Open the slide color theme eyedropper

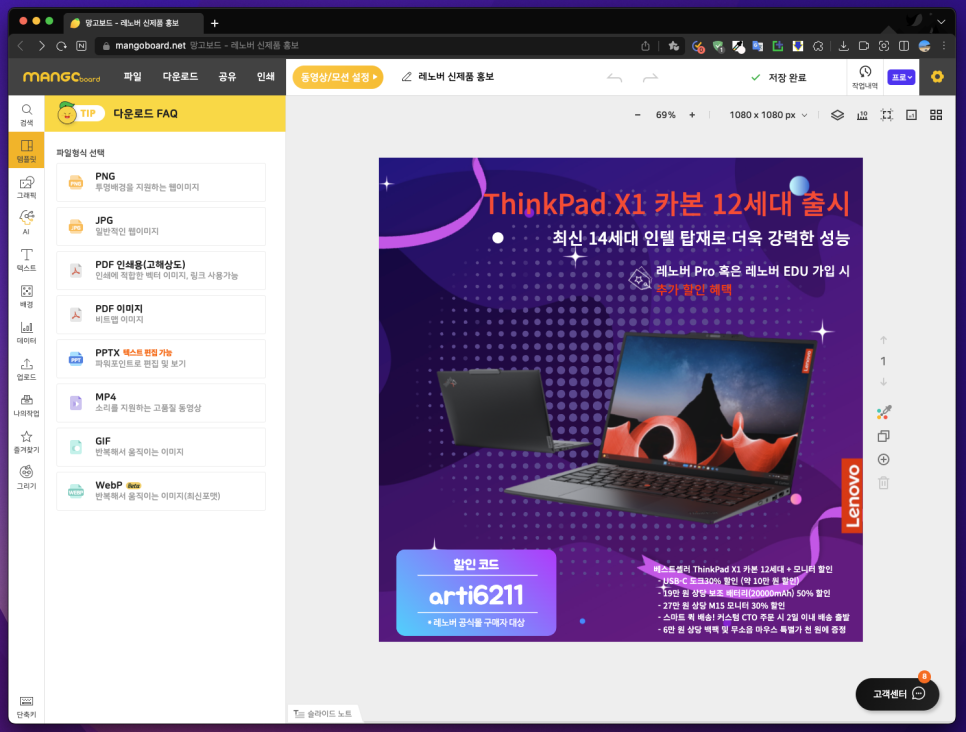(883, 412)
